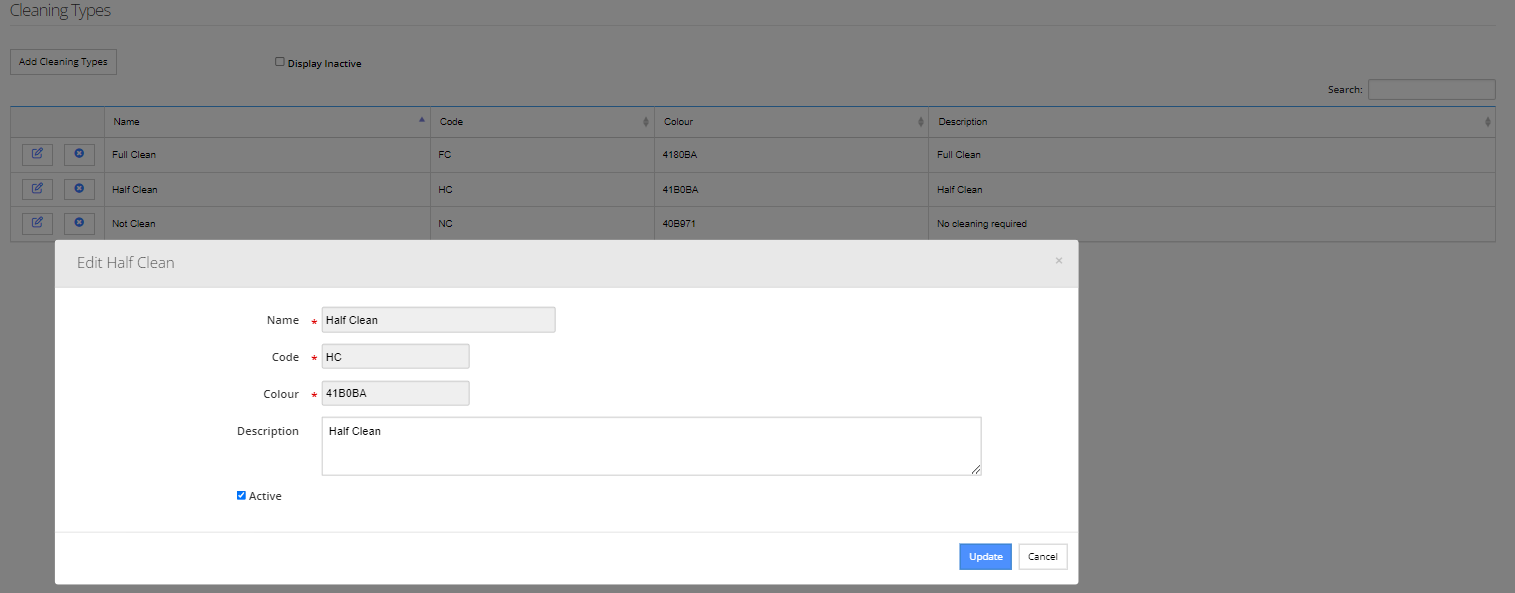The height and width of the screenshot is (593, 1515).
Task: Click the Description text area
Action: pyautogui.click(x=651, y=446)
